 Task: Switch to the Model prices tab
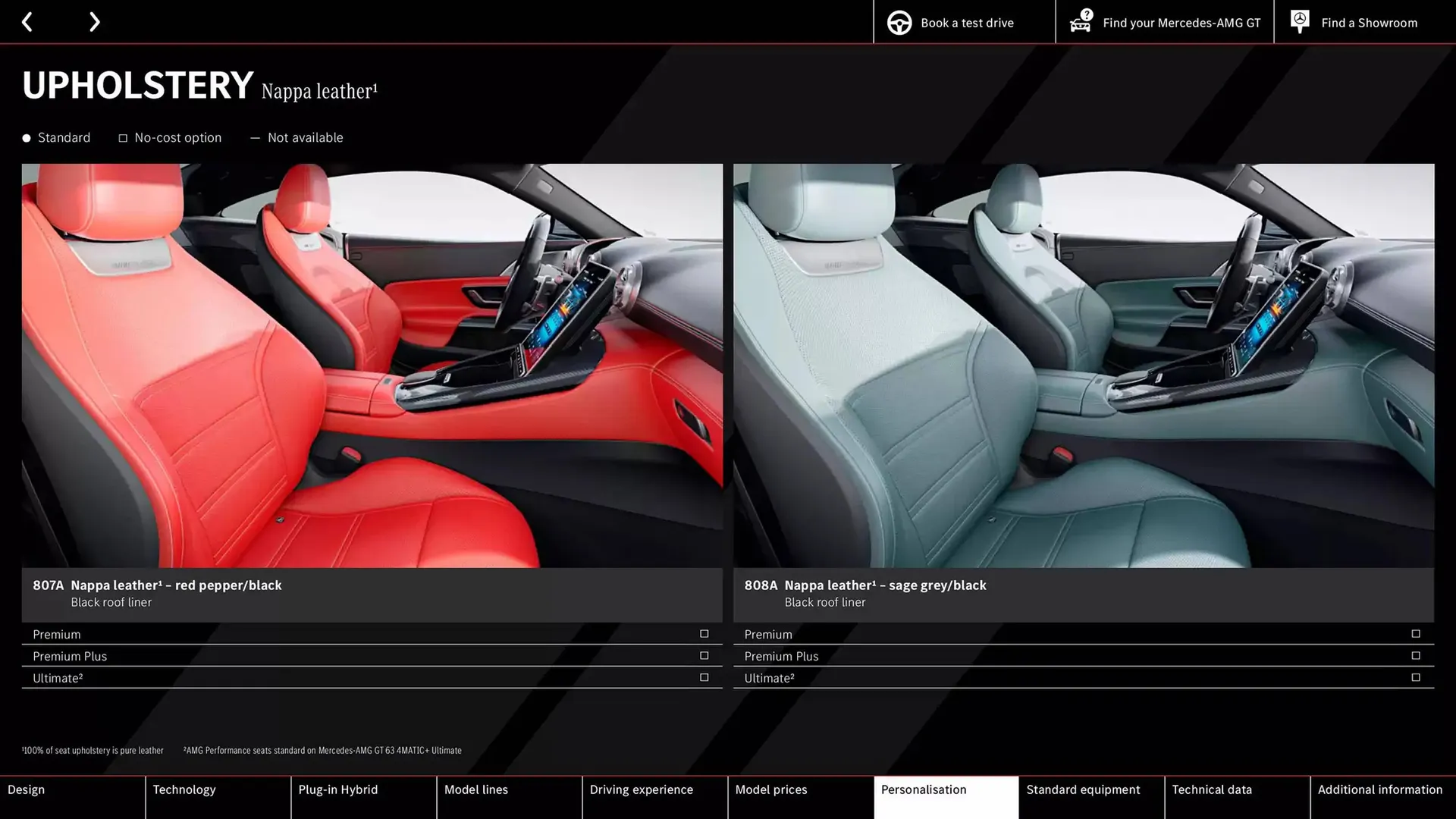(800, 797)
